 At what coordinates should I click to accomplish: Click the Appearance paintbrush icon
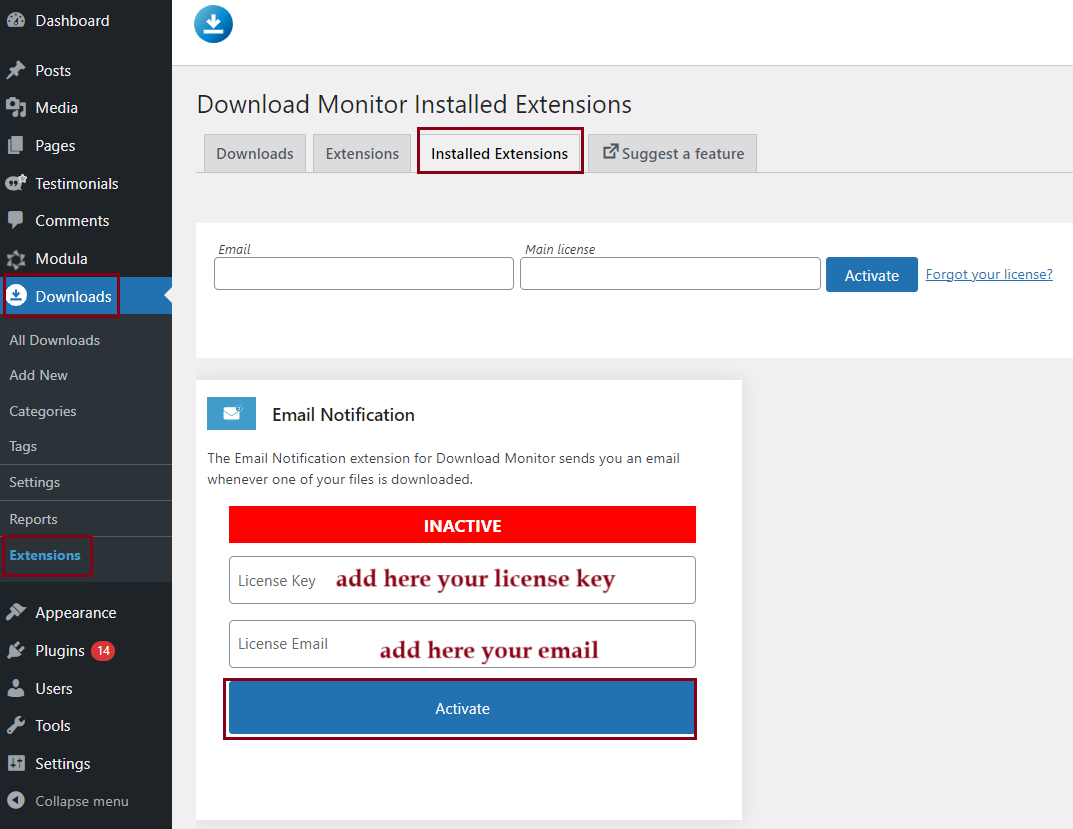tap(16, 612)
